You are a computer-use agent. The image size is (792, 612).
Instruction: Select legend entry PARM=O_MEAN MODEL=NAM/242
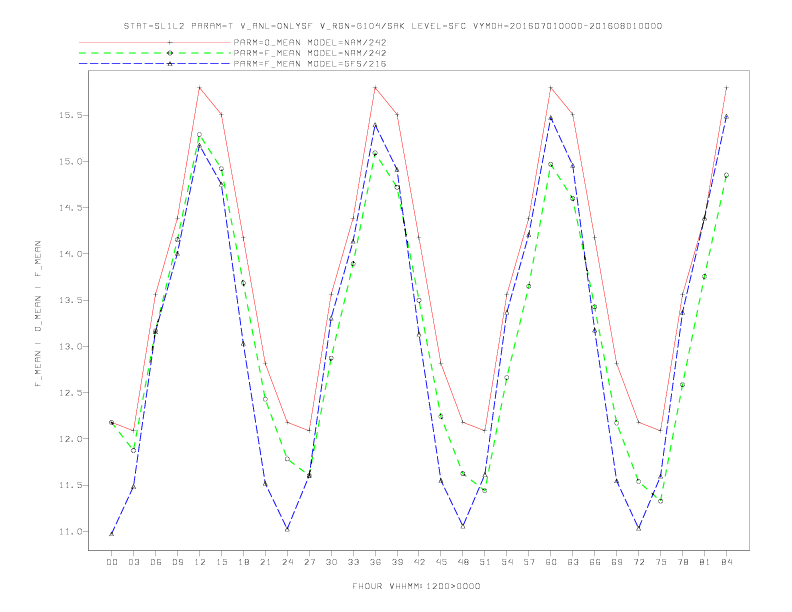point(310,42)
